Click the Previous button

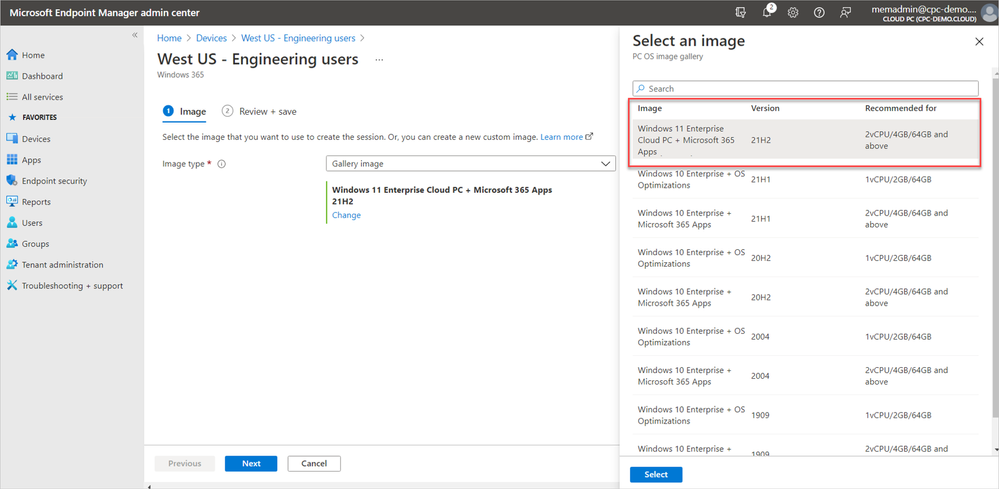coord(185,464)
